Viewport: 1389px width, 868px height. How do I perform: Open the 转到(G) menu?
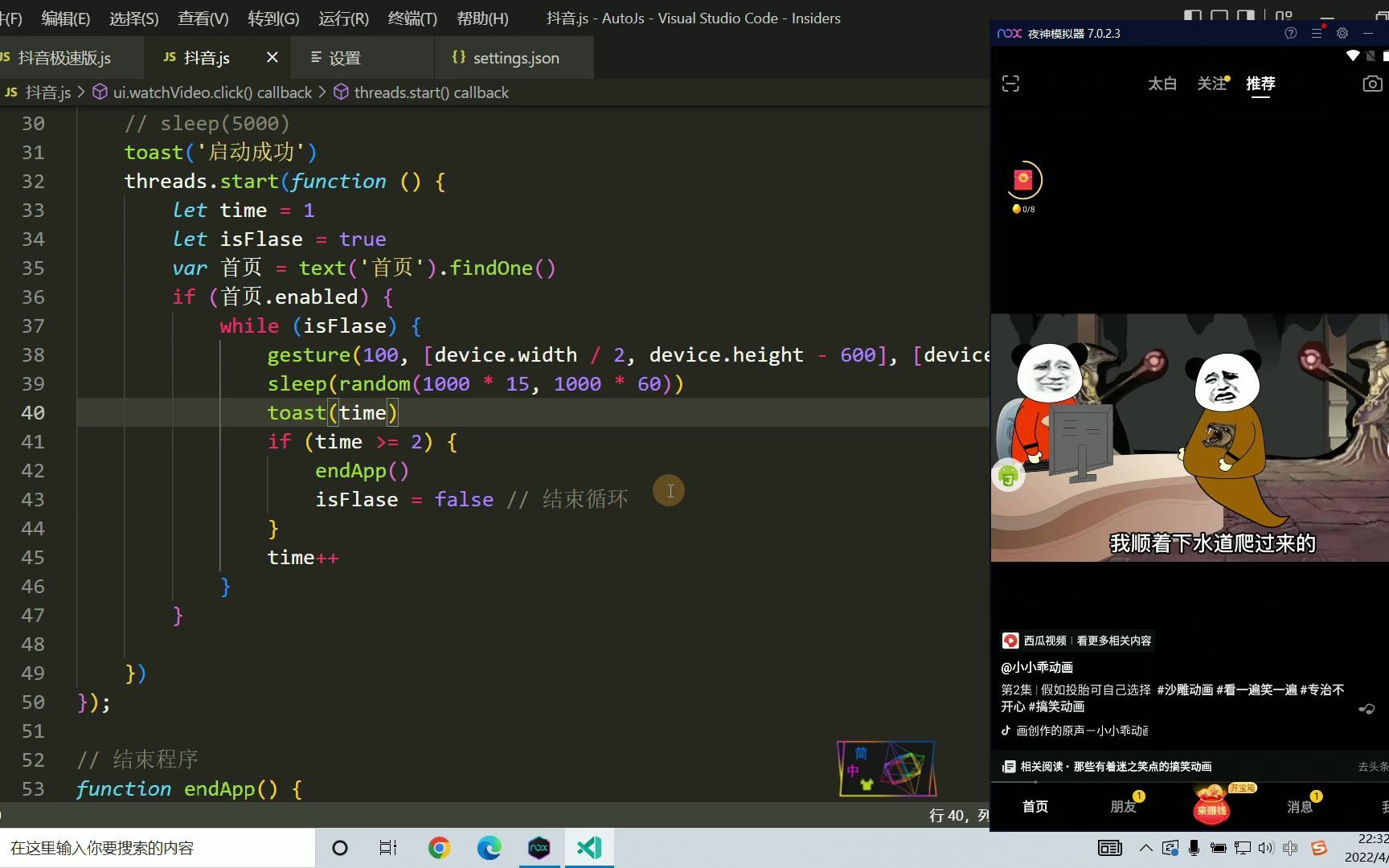click(x=273, y=18)
